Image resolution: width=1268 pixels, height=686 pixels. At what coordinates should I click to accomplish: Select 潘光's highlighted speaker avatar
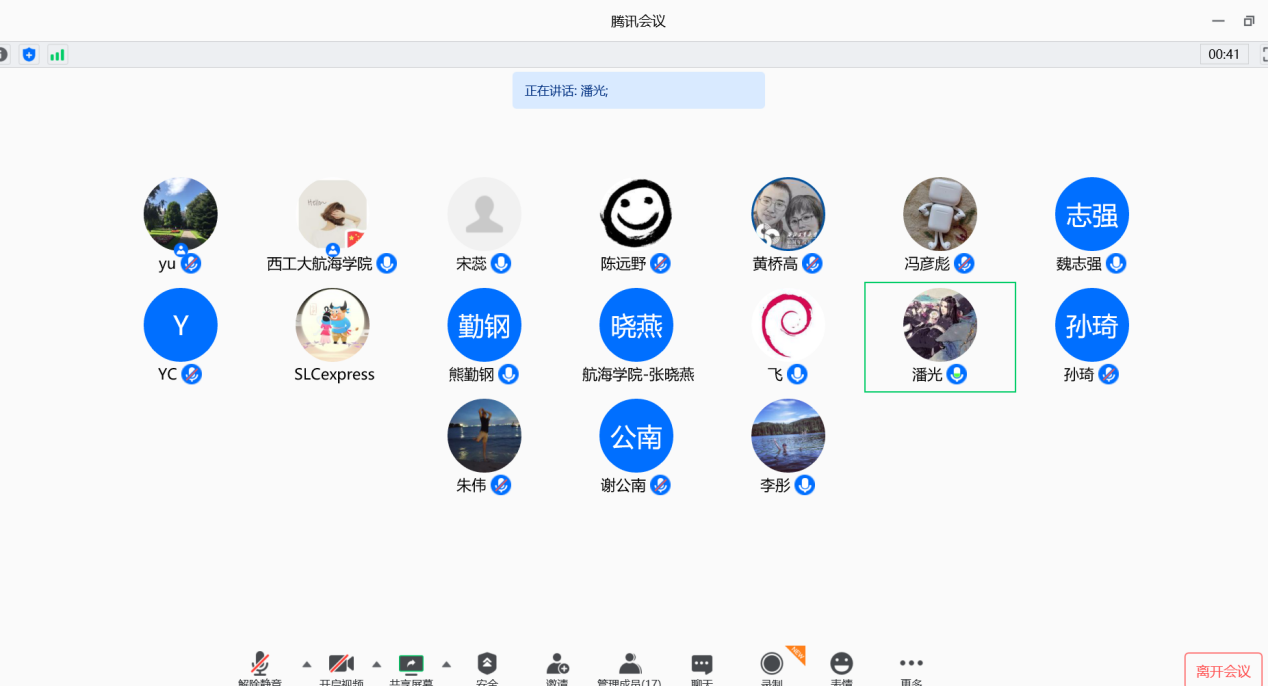click(x=940, y=325)
